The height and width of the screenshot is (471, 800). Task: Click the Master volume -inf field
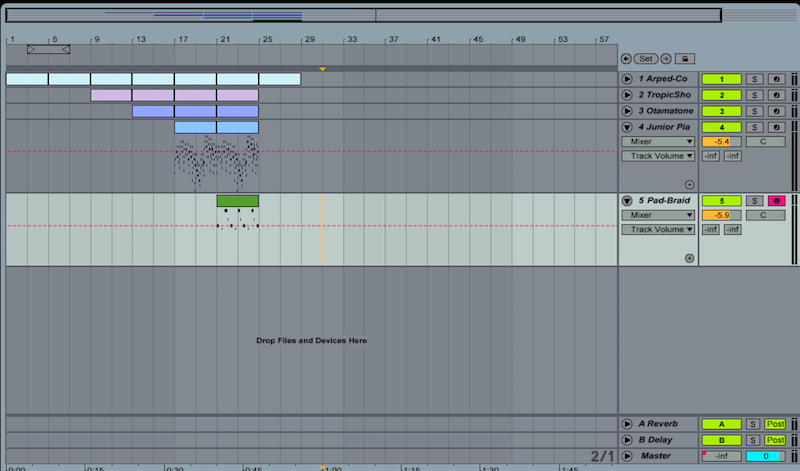pyautogui.click(x=721, y=456)
